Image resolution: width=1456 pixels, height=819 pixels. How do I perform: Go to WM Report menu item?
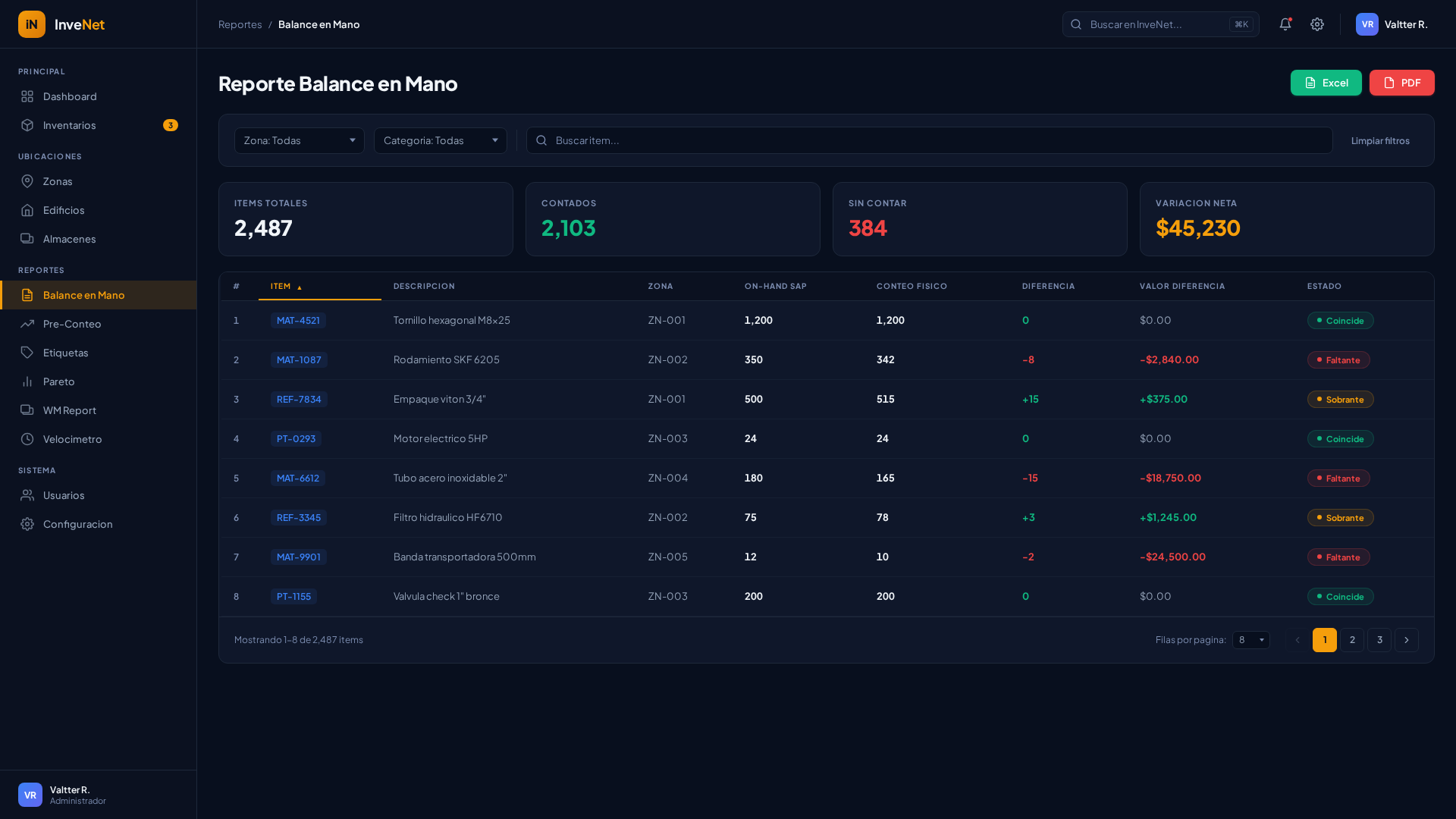70,410
